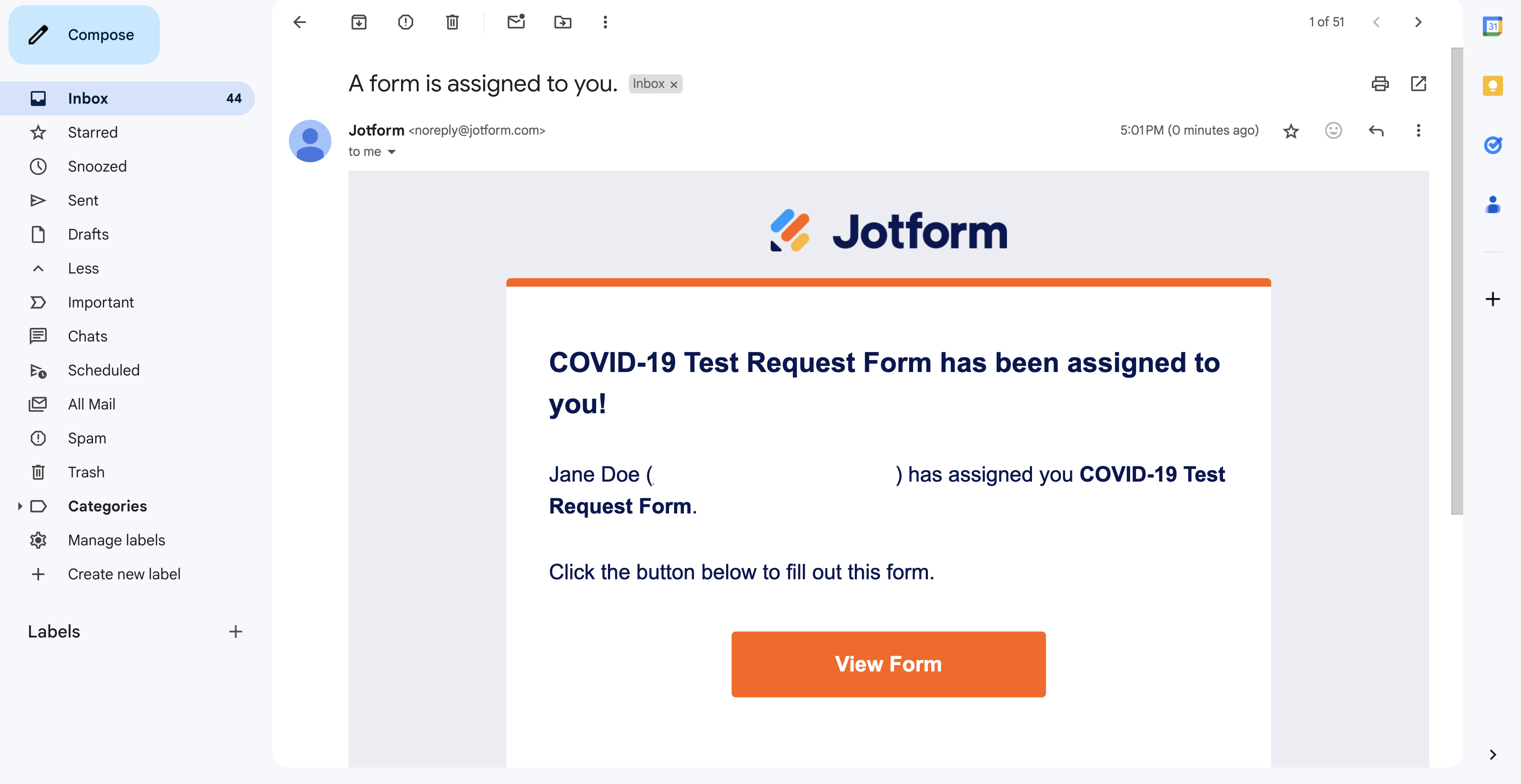This screenshot has height=784, width=1521.
Task: Delete the email with the trash icon
Action: tap(452, 23)
